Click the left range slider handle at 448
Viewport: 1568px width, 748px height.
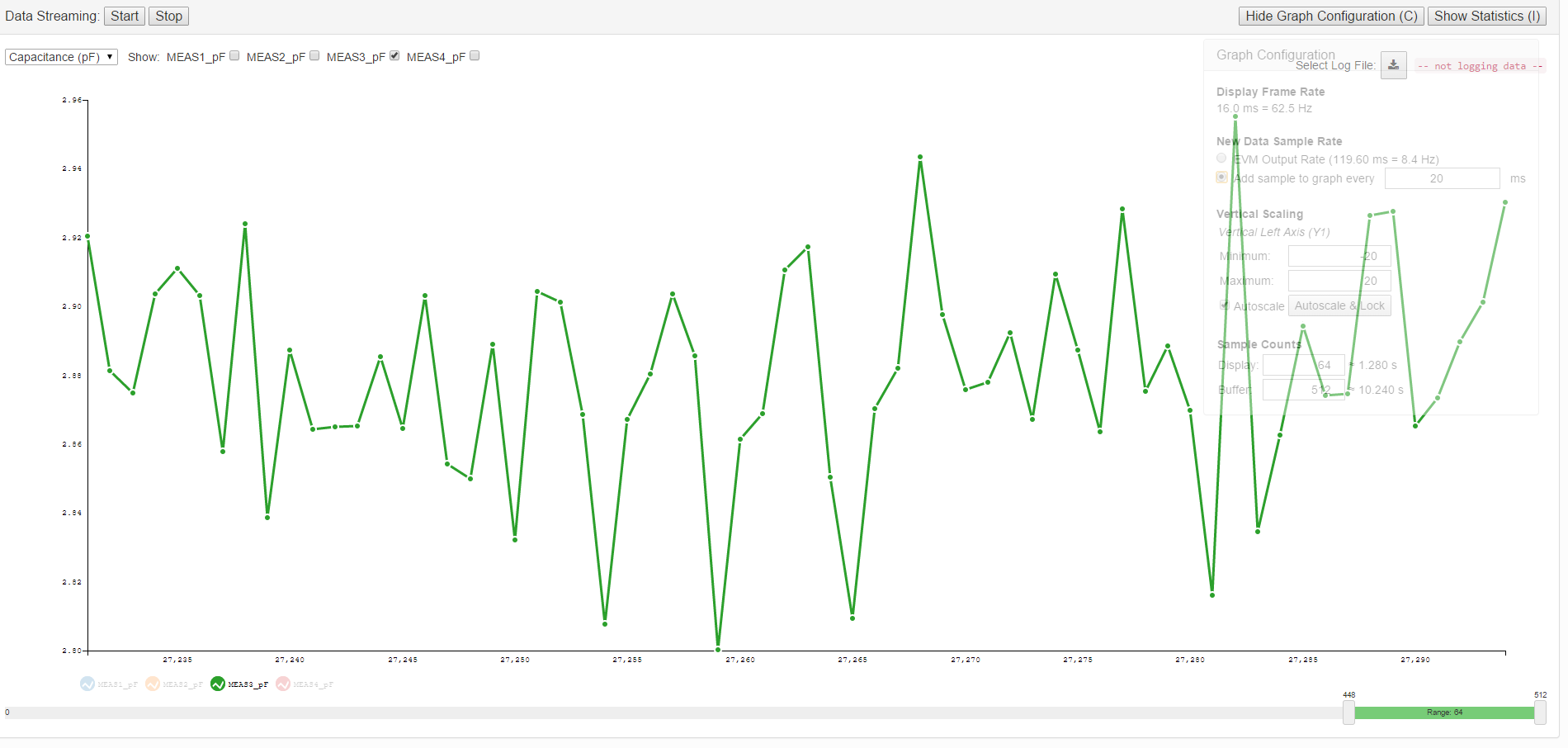[1348, 712]
